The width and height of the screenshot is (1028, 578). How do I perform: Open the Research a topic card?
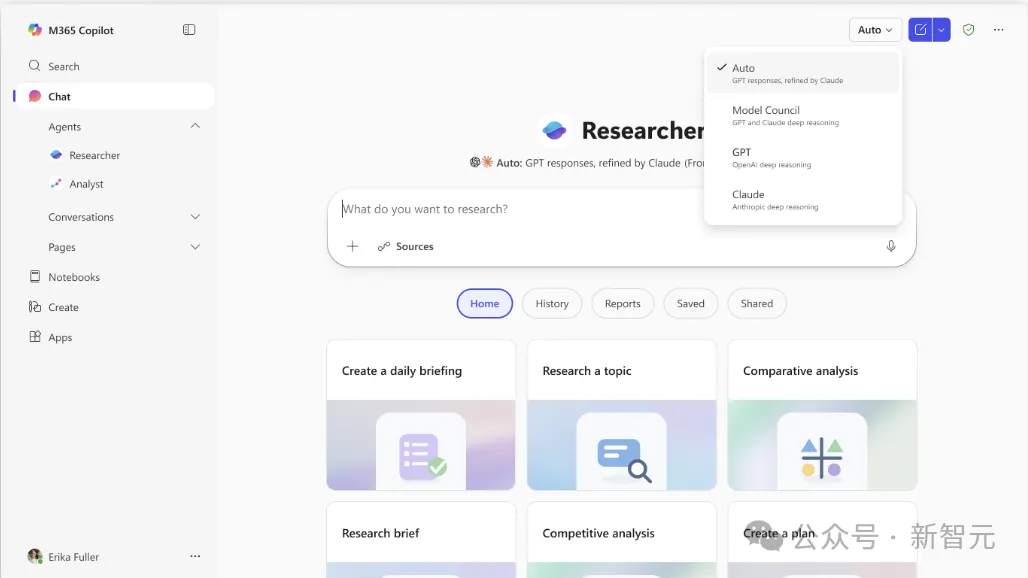click(621, 414)
